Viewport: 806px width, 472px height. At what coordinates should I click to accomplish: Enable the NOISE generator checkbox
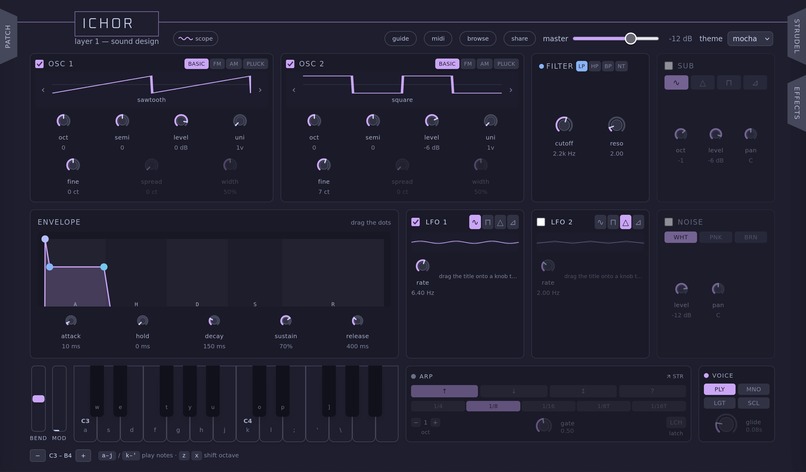668,222
